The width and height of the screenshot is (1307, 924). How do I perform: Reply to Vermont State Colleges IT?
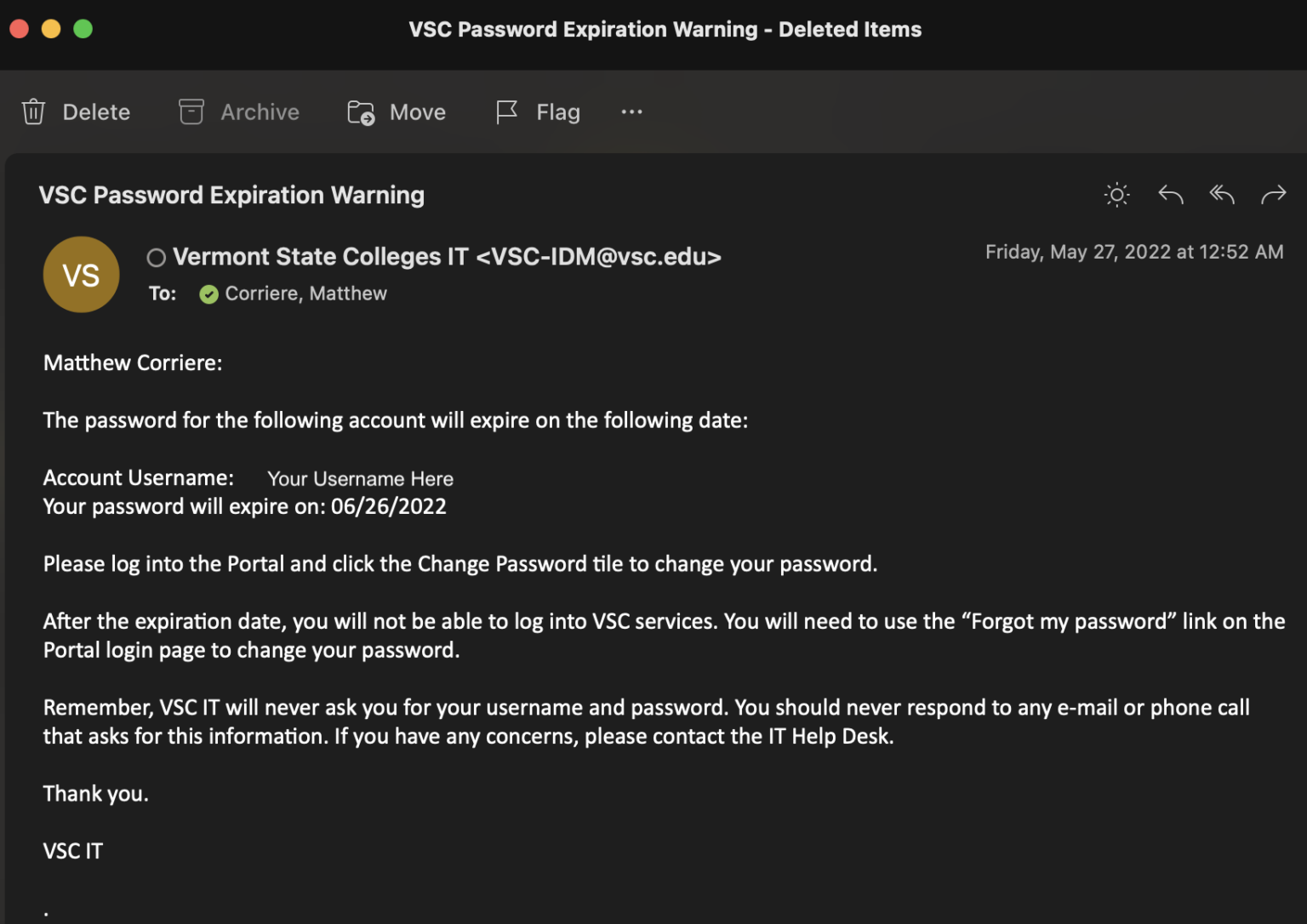[1171, 195]
